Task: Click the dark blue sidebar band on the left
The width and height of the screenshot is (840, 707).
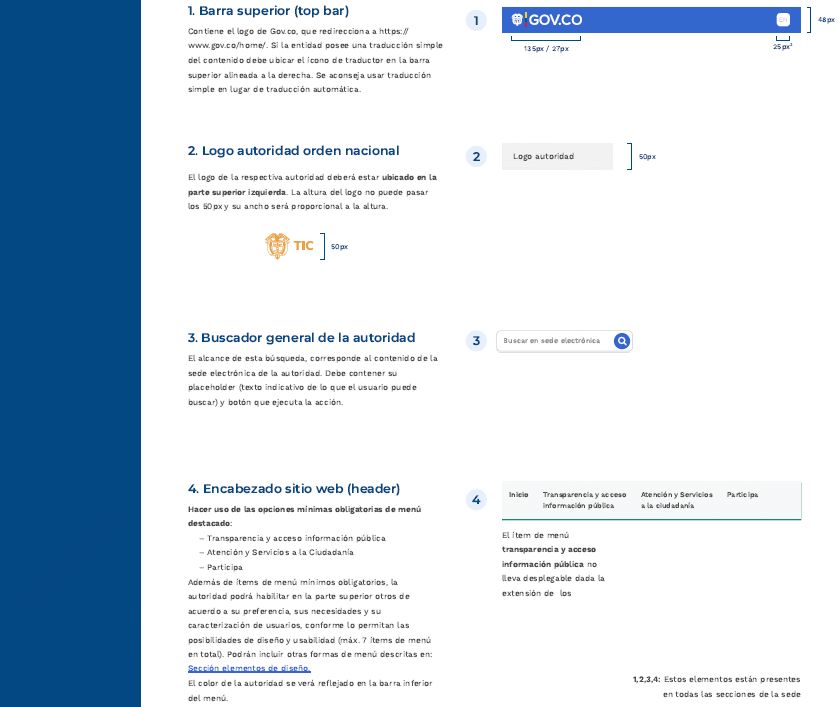Action: 70,350
